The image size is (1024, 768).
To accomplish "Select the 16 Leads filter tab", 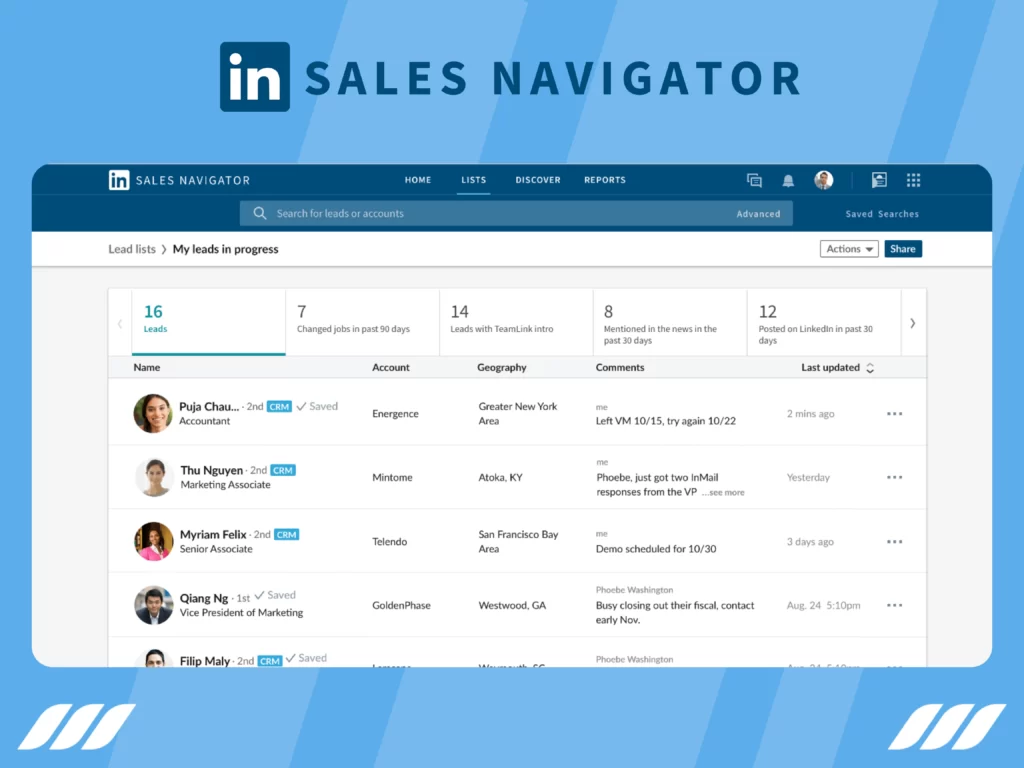I will [x=208, y=322].
